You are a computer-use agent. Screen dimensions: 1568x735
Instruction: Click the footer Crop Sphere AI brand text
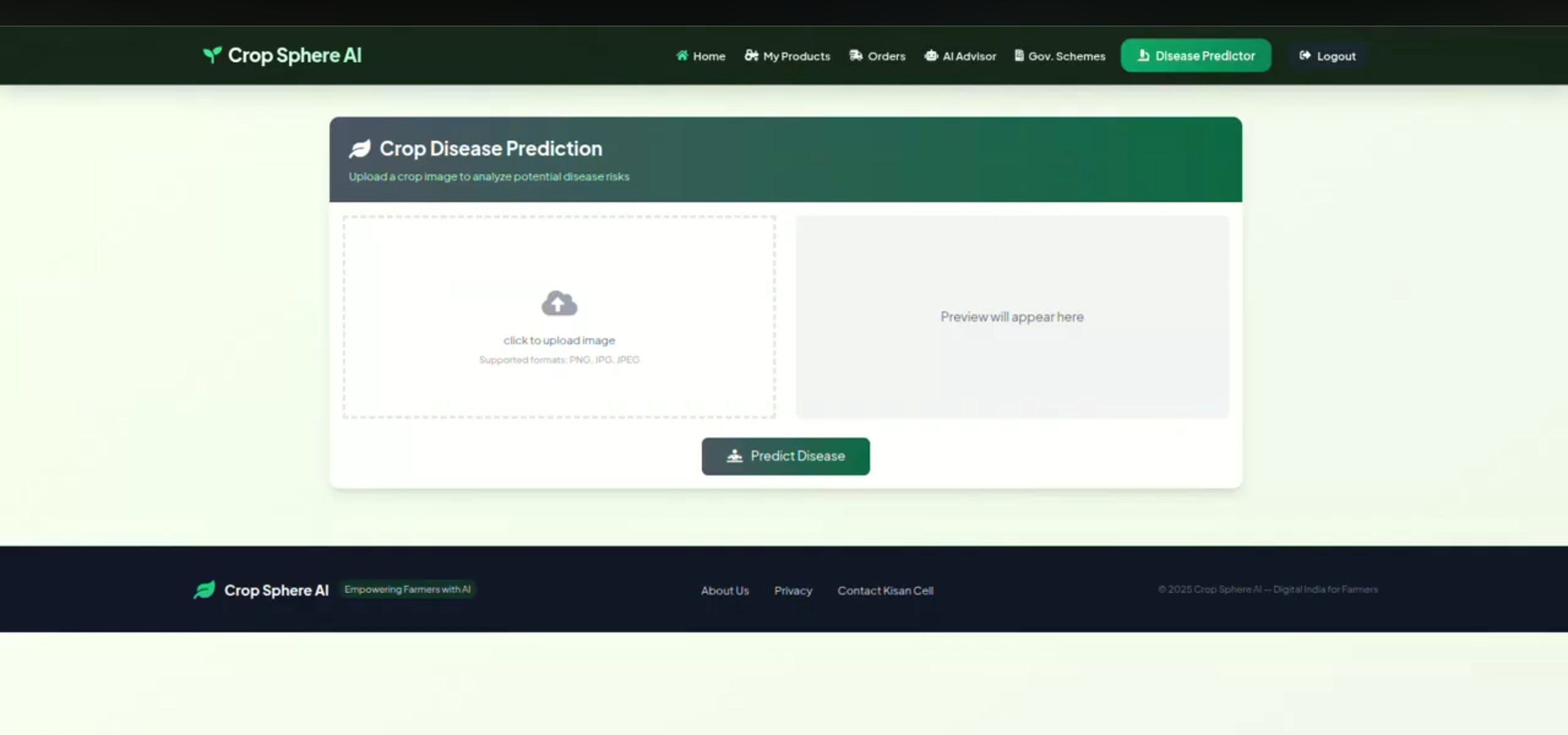coord(276,590)
